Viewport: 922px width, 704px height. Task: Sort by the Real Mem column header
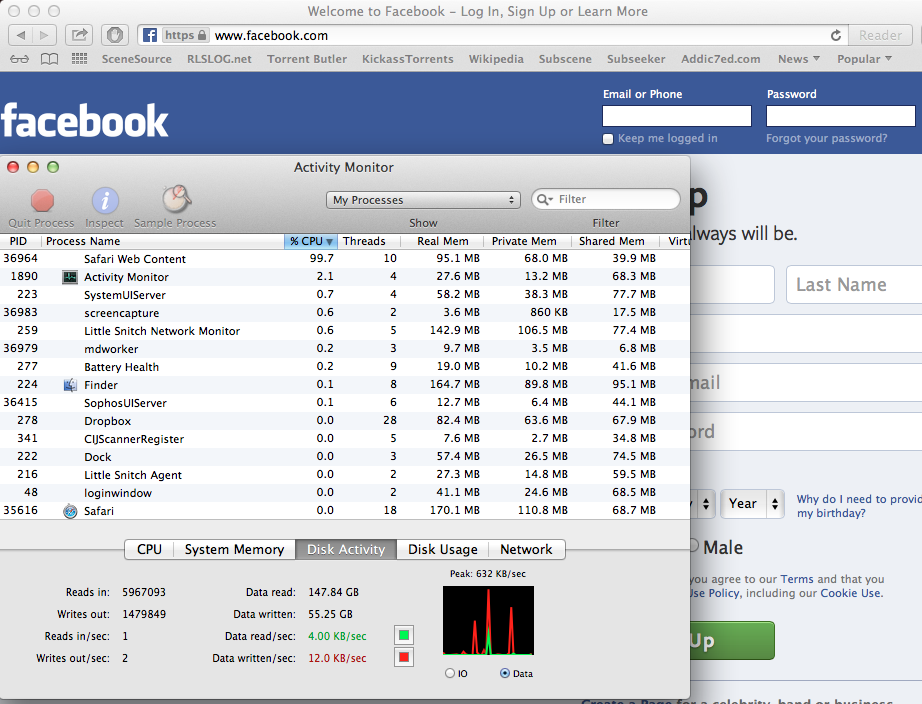point(442,241)
